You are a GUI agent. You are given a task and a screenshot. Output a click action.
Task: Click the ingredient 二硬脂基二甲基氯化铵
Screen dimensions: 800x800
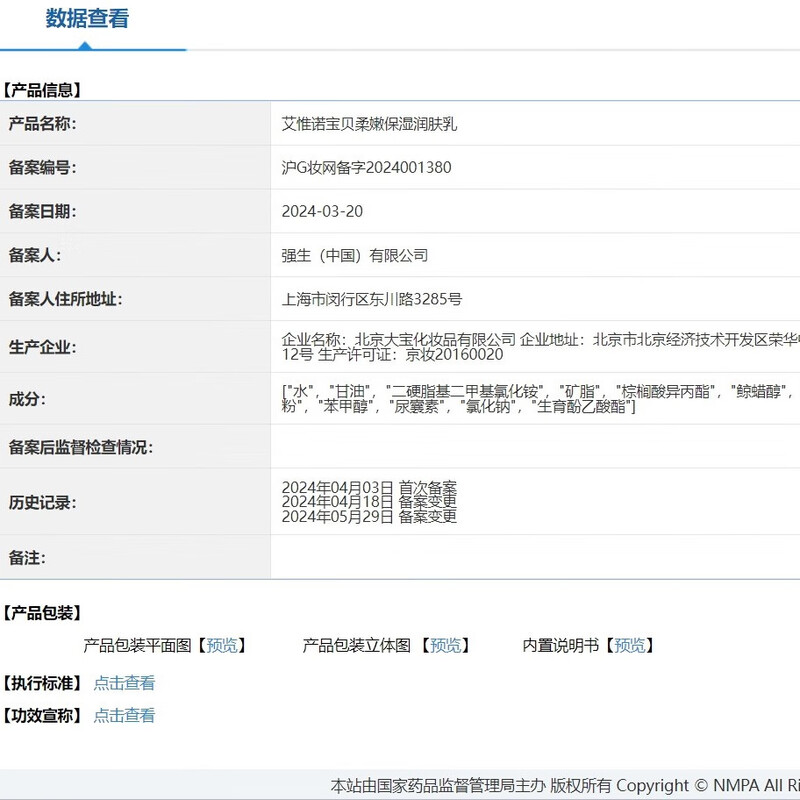tap(465, 391)
